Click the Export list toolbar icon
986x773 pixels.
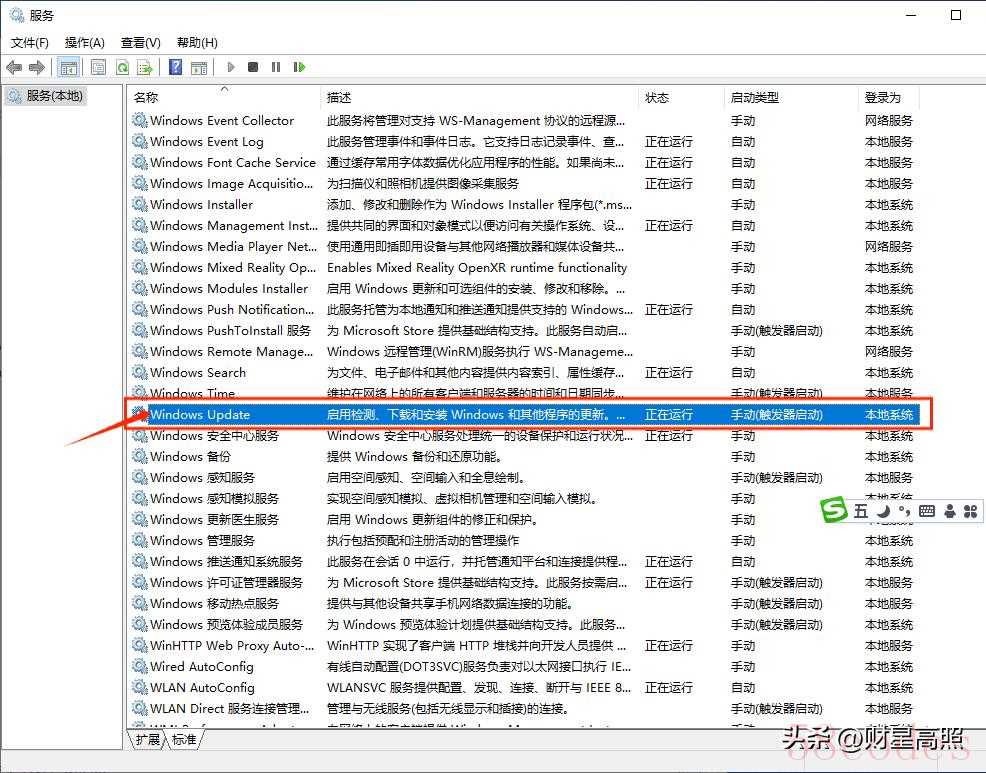pyautogui.click(x=145, y=67)
